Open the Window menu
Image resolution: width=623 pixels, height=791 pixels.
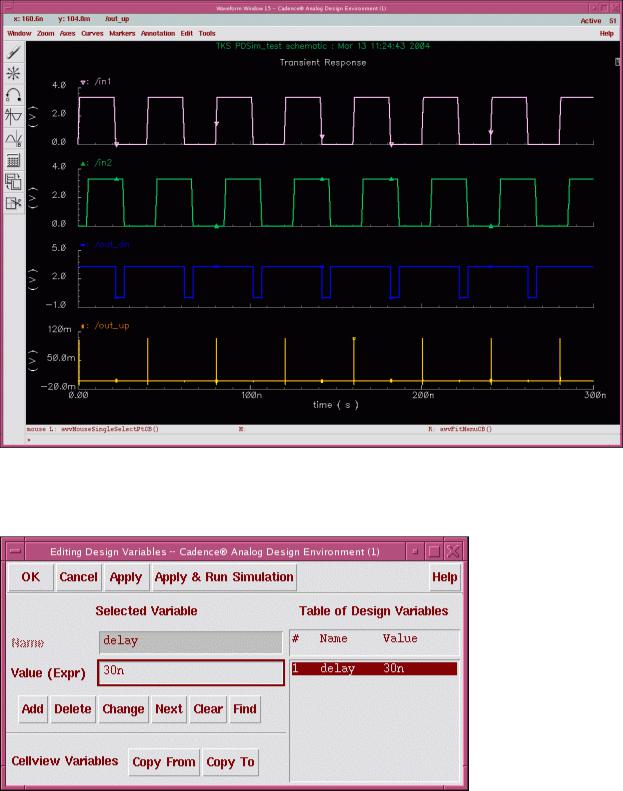[x=19, y=33]
